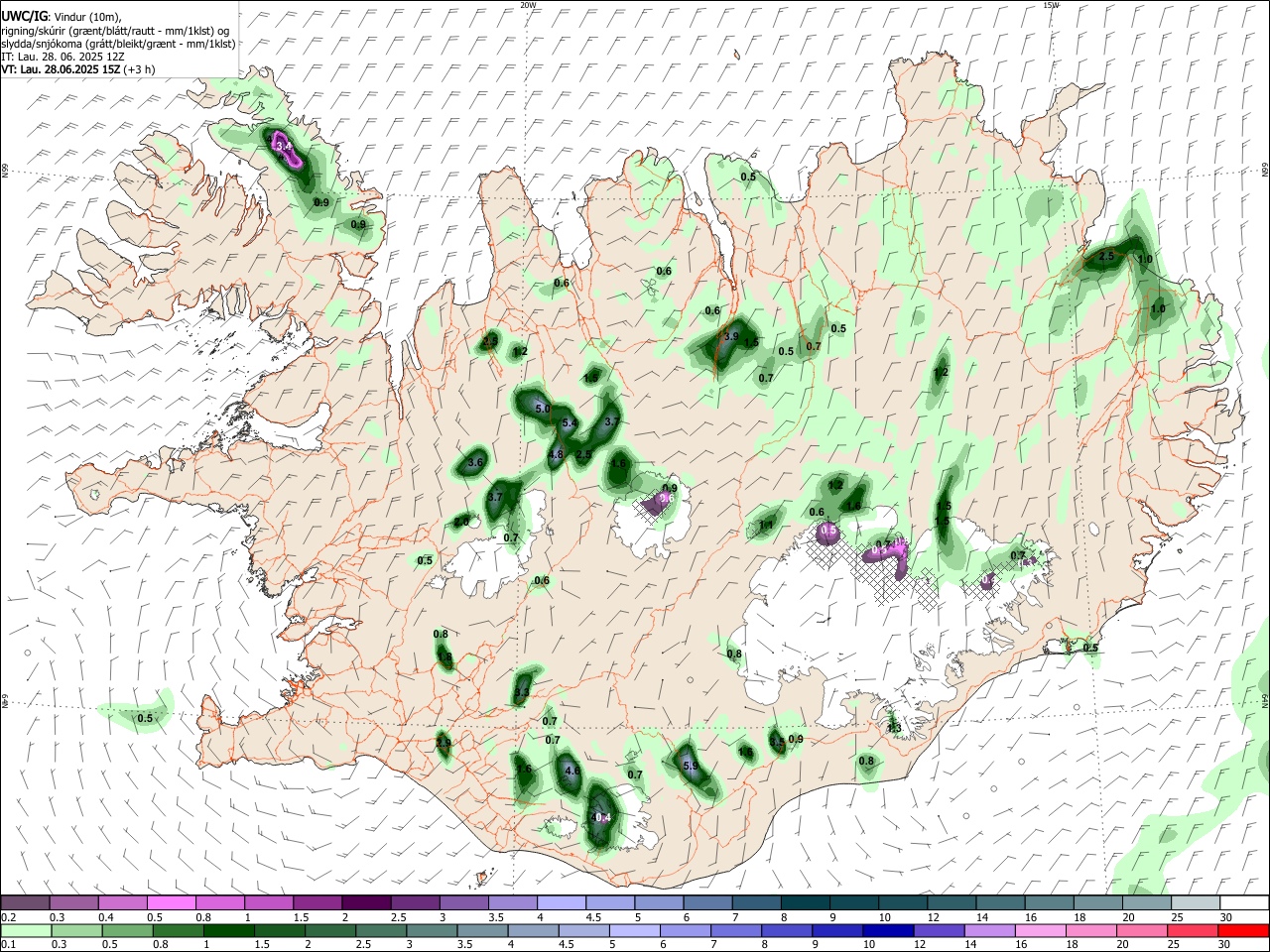Click the palest green swatch between 0.1 and 0.3
The height and width of the screenshot is (952, 1270).
tap(26, 930)
